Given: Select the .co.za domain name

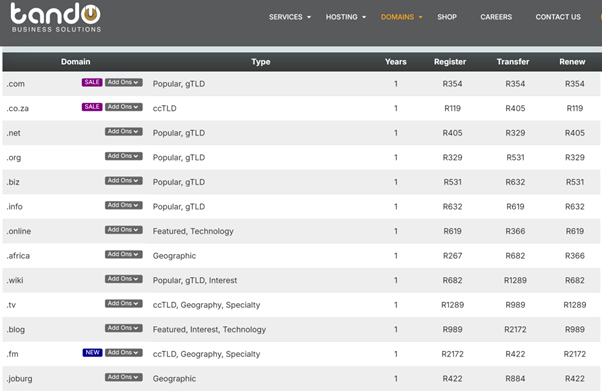Looking at the screenshot, I should (x=18, y=109).
